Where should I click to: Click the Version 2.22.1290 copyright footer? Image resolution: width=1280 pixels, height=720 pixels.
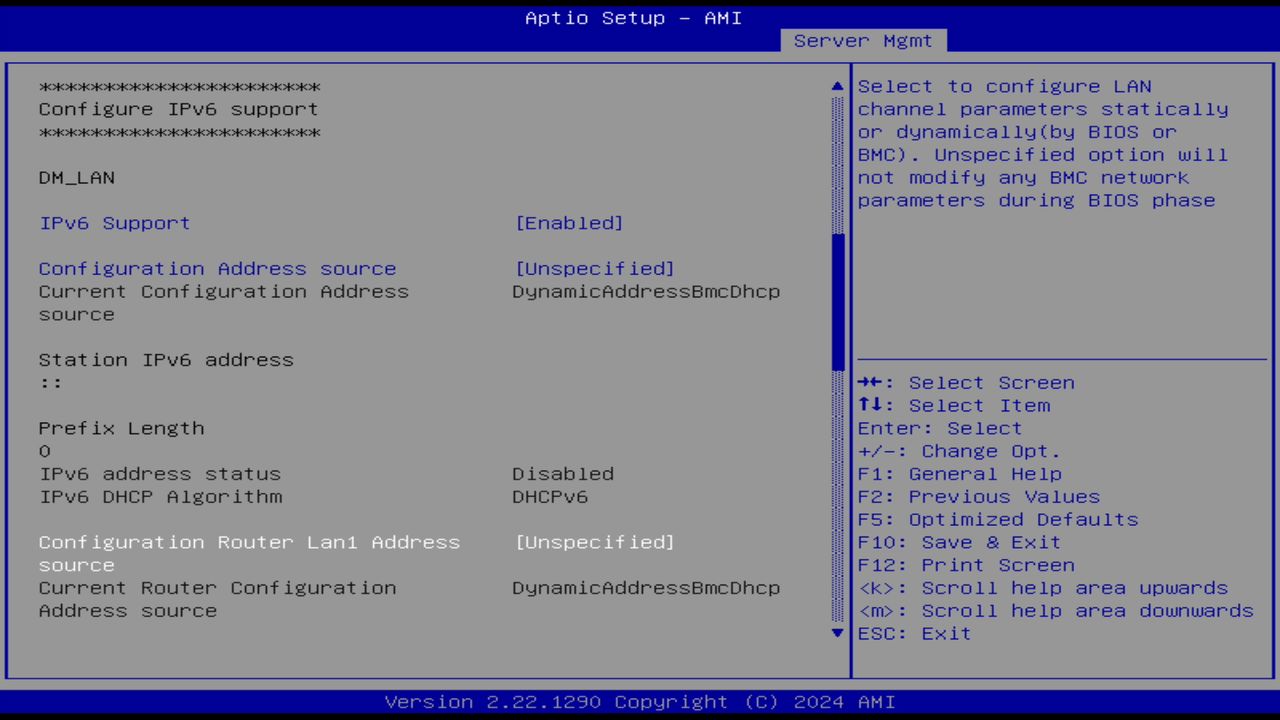coord(640,702)
